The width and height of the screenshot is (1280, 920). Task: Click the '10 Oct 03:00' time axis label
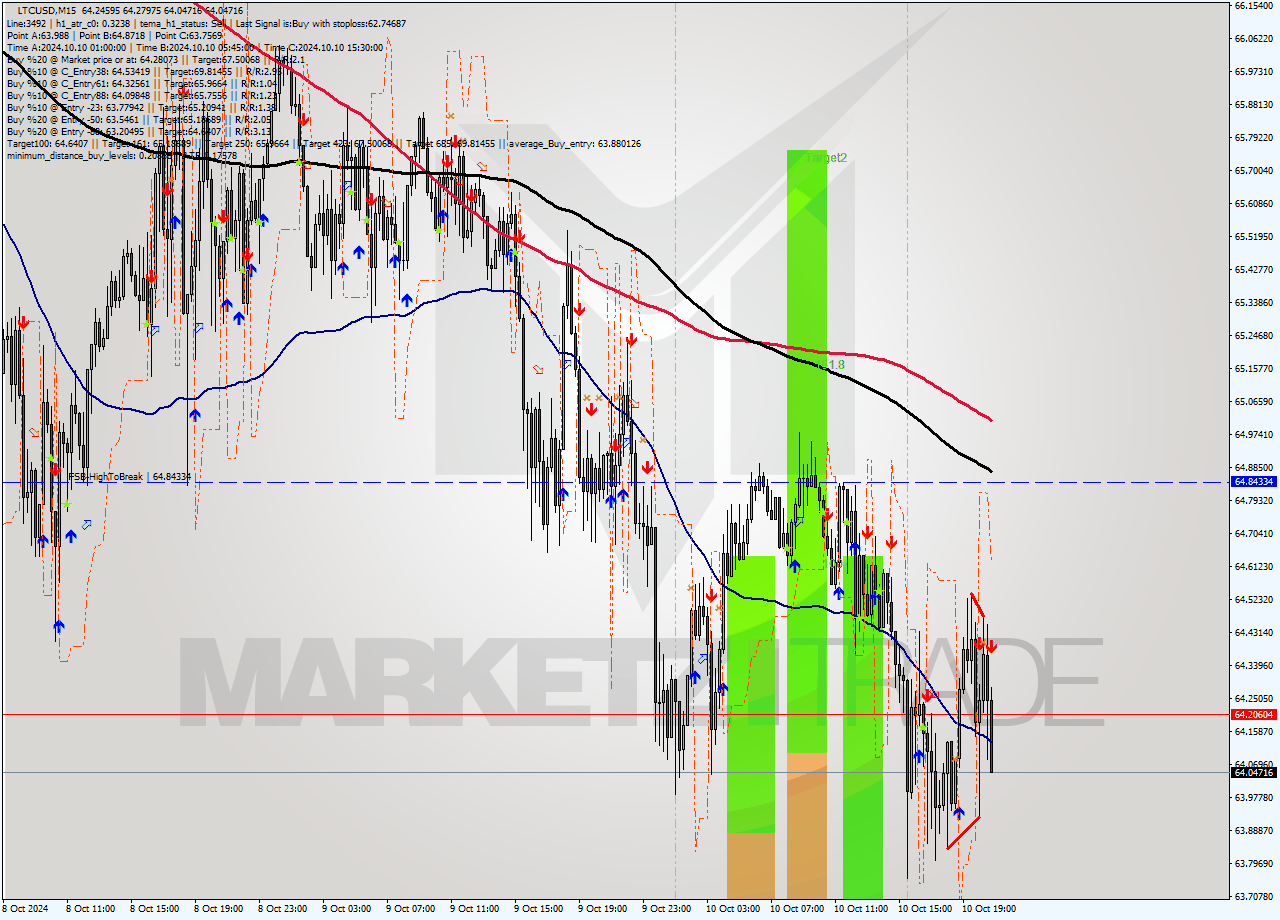pos(733,909)
